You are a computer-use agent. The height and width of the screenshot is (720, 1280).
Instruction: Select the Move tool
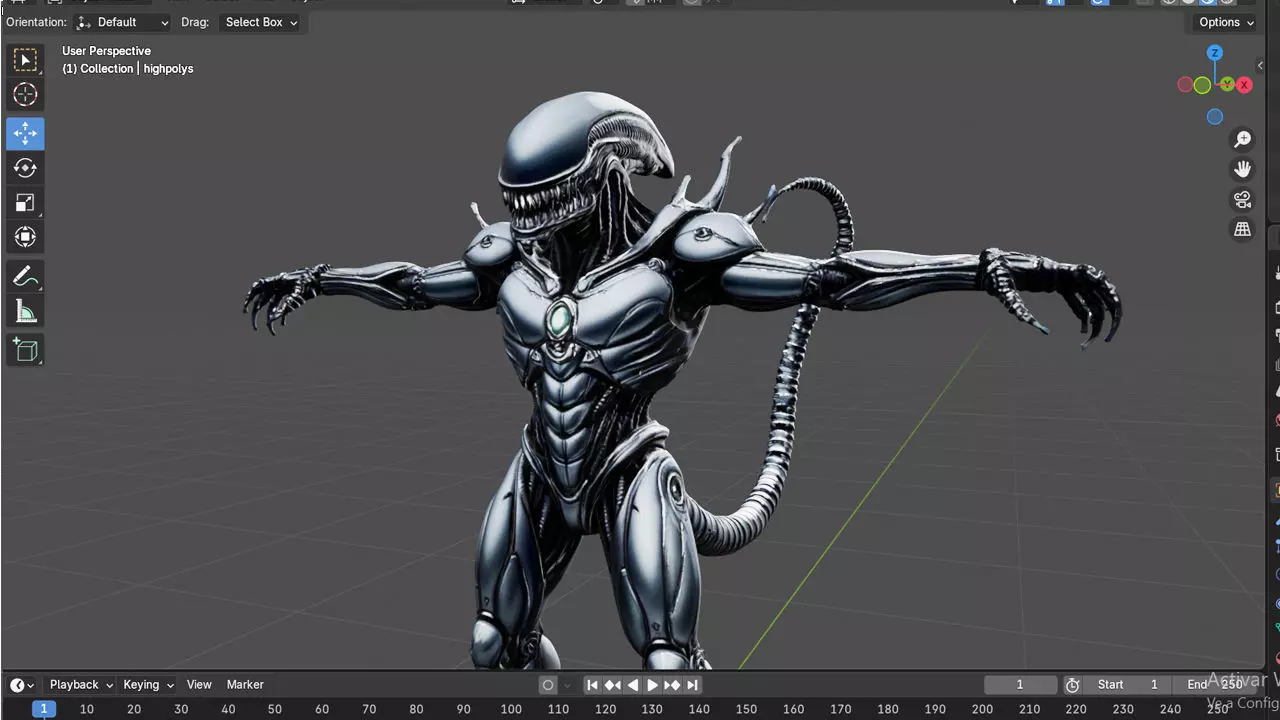coord(25,133)
